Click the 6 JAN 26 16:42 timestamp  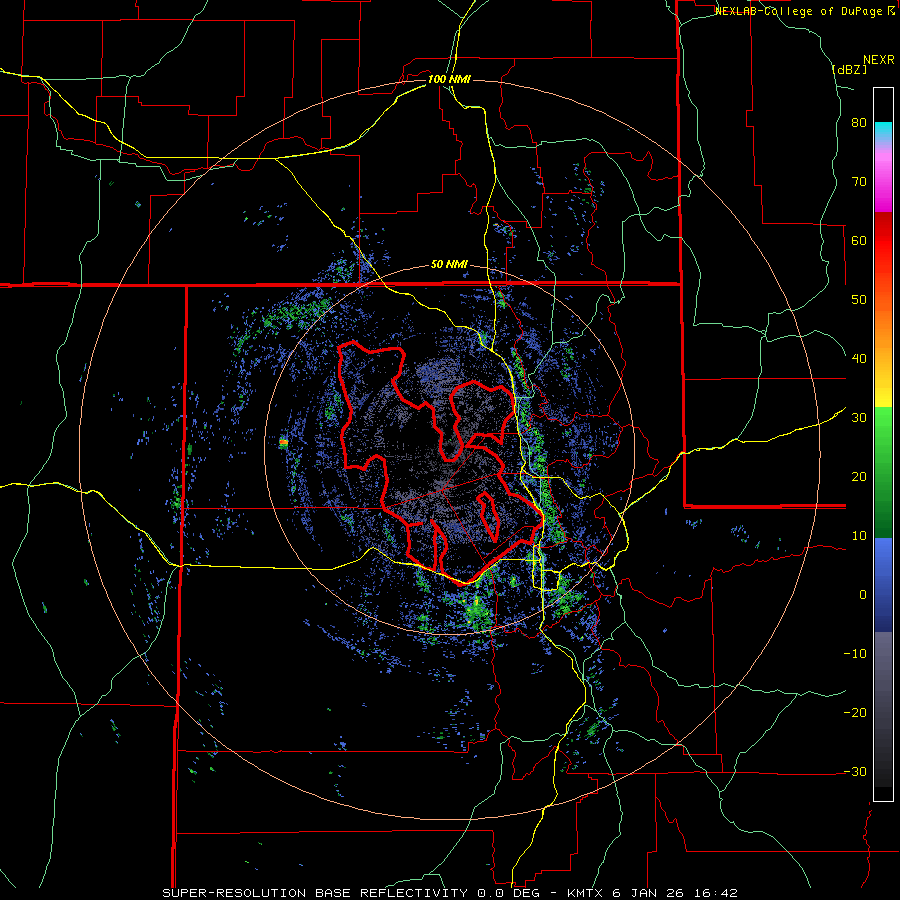click(x=674, y=893)
